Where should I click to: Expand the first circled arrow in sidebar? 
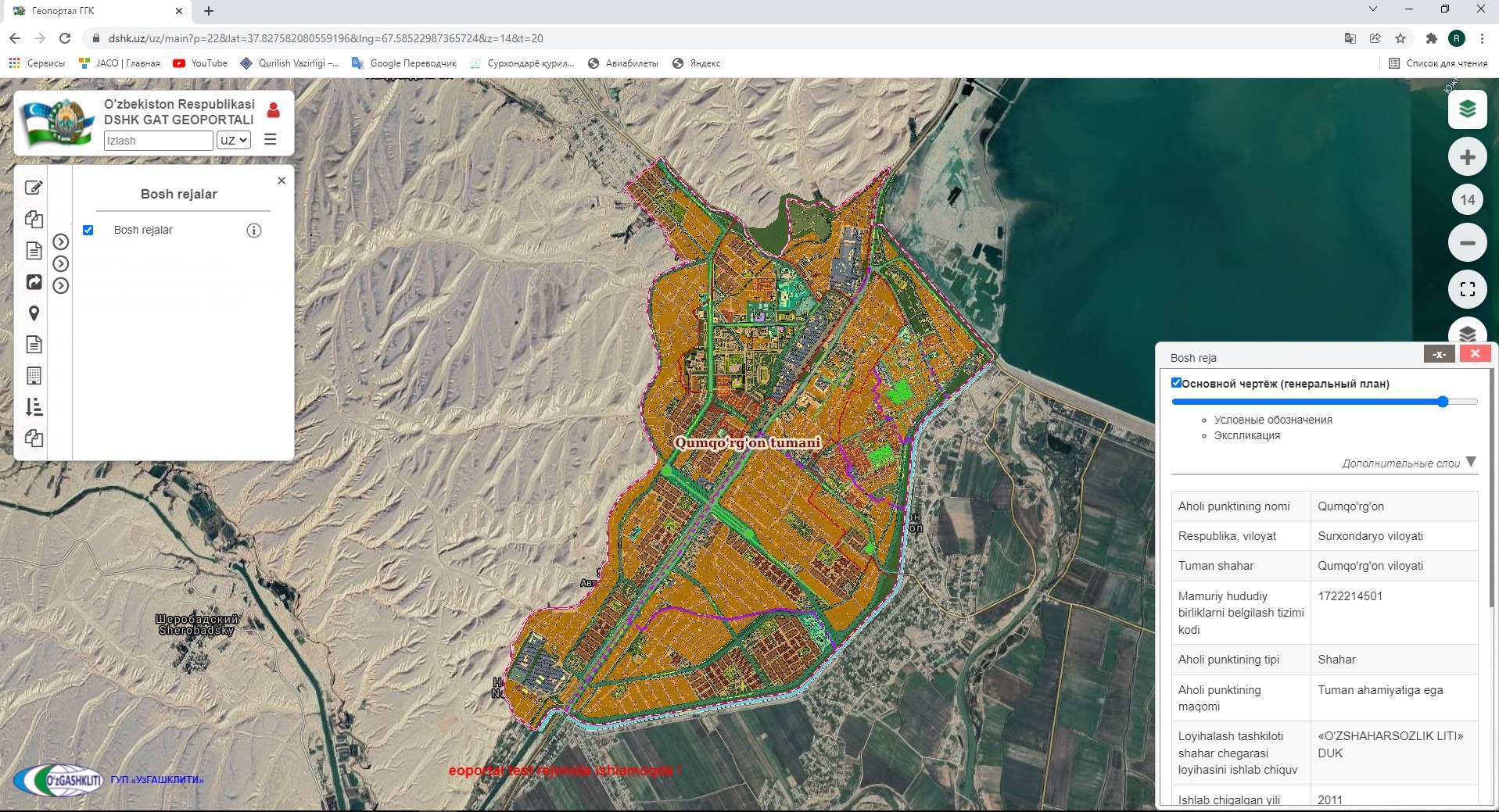pos(61,242)
